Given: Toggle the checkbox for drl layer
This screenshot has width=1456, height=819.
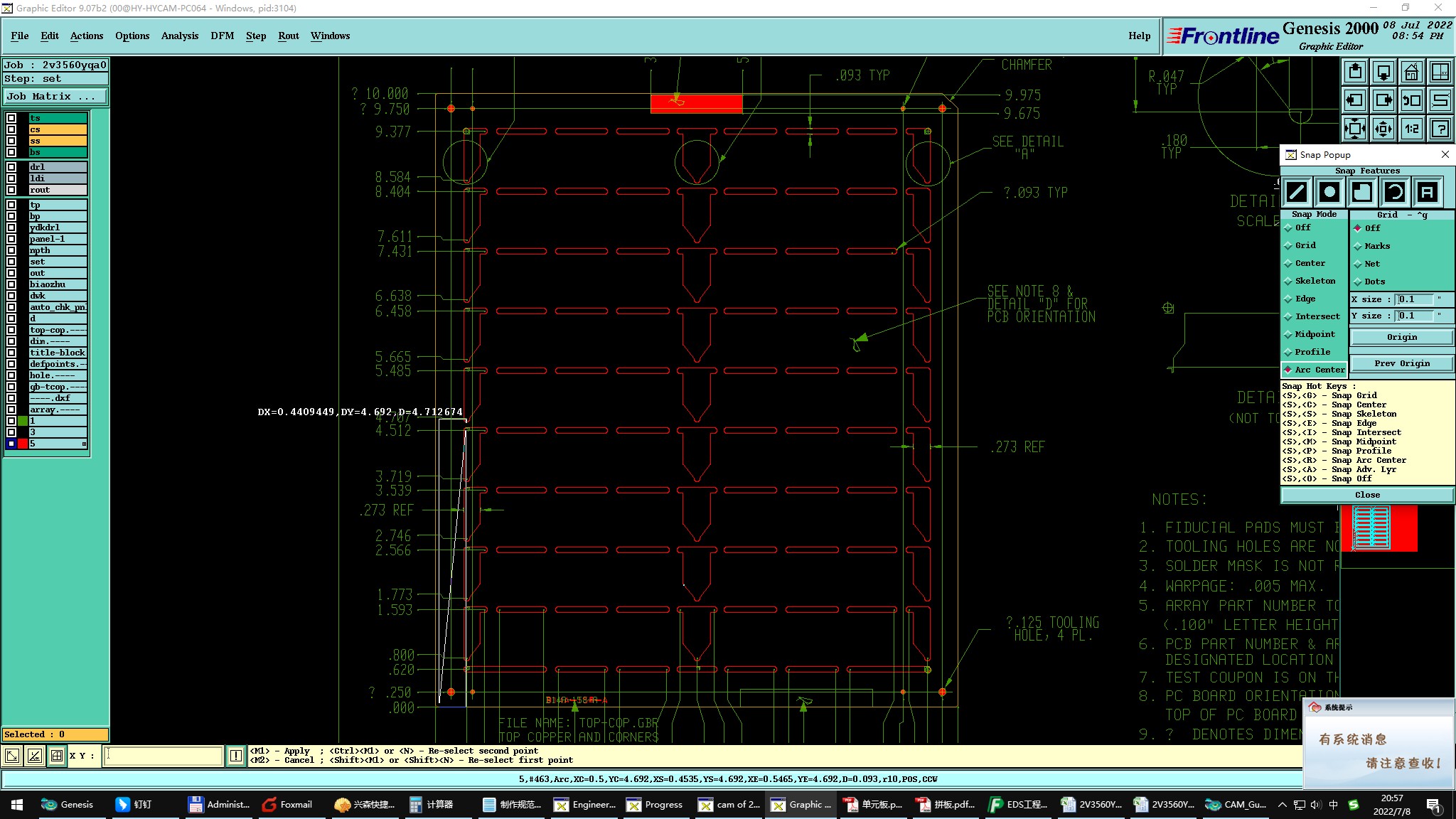Looking at the screenshot, I should [11, 167].
